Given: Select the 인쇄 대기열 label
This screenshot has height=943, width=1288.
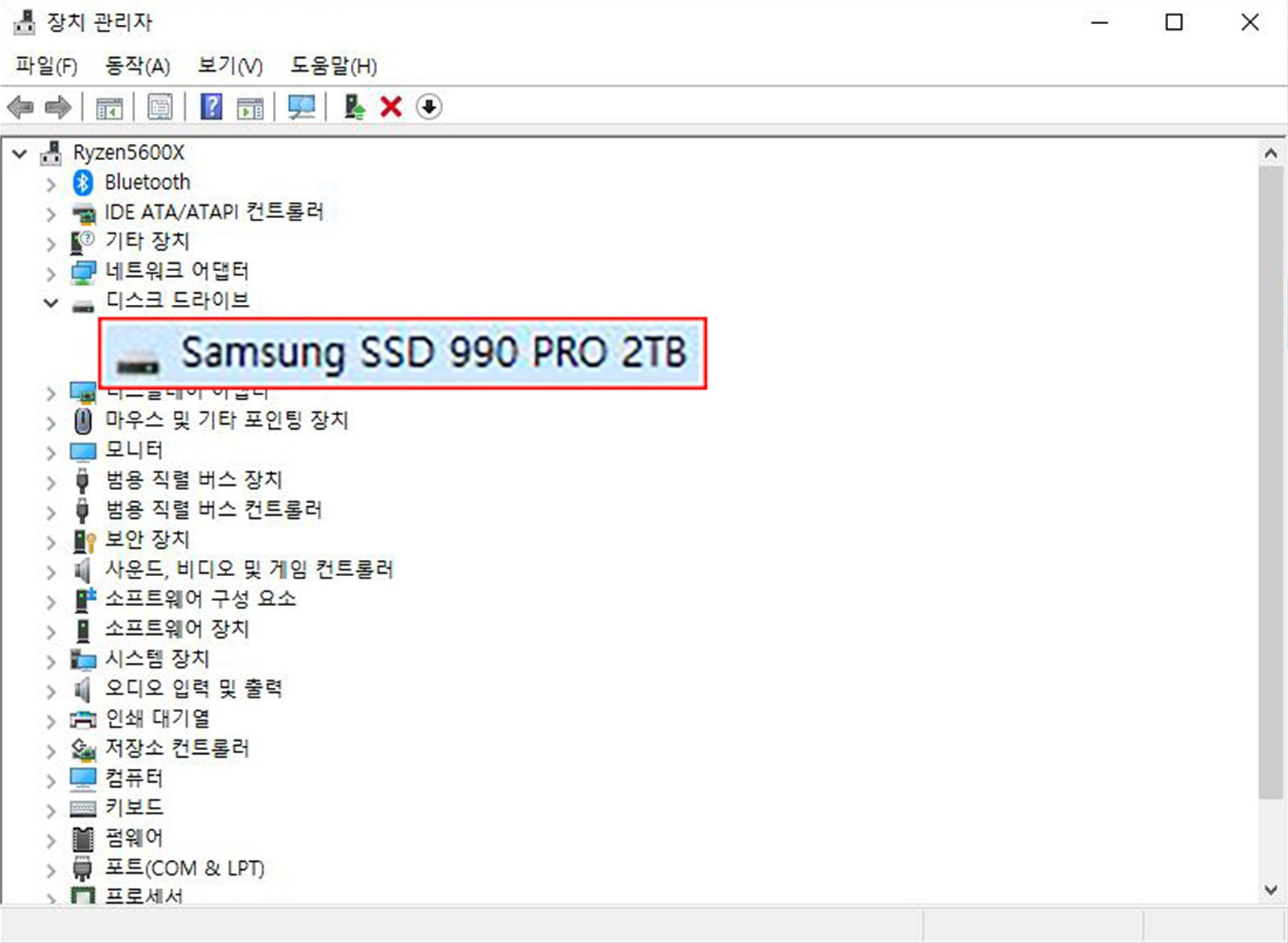Looking at the screenshot, I should pyautogui.click(x=158, y=718).
